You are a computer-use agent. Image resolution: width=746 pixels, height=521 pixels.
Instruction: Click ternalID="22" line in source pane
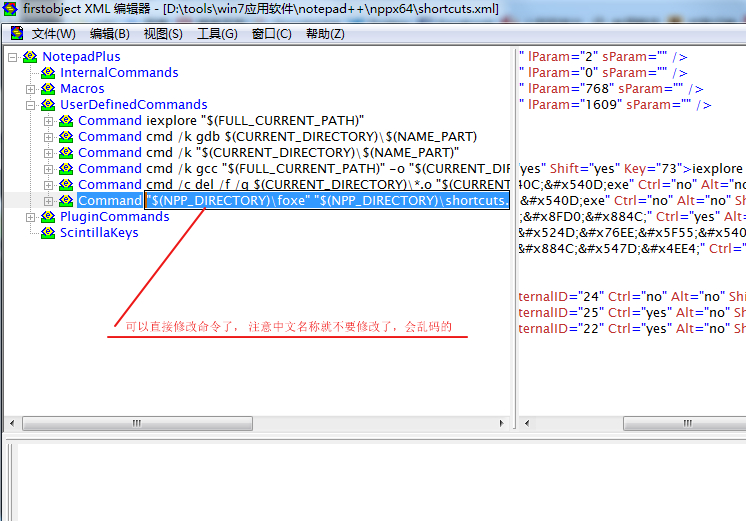click(x=632, y=329)
